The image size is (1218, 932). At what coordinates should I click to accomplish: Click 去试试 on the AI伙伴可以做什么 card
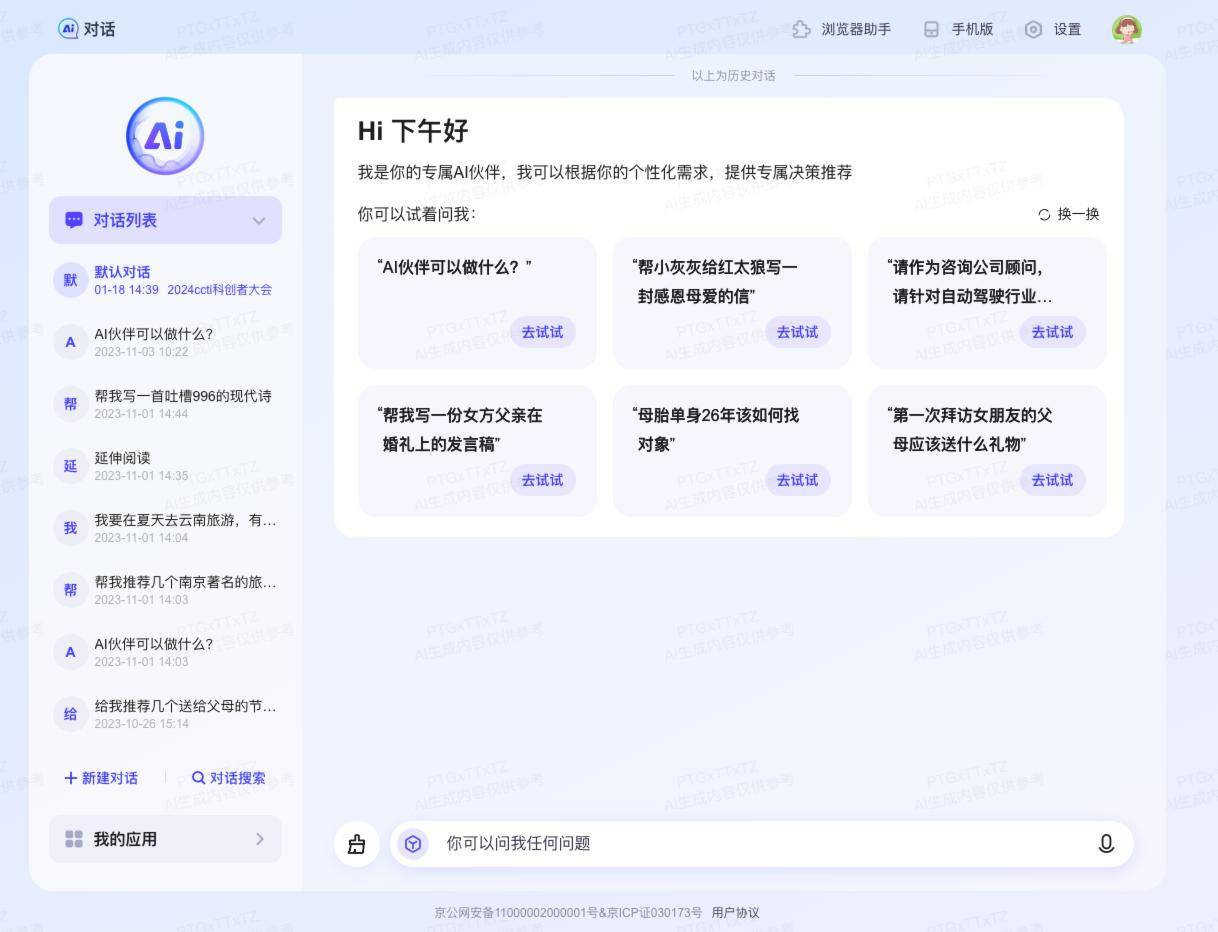541,332
